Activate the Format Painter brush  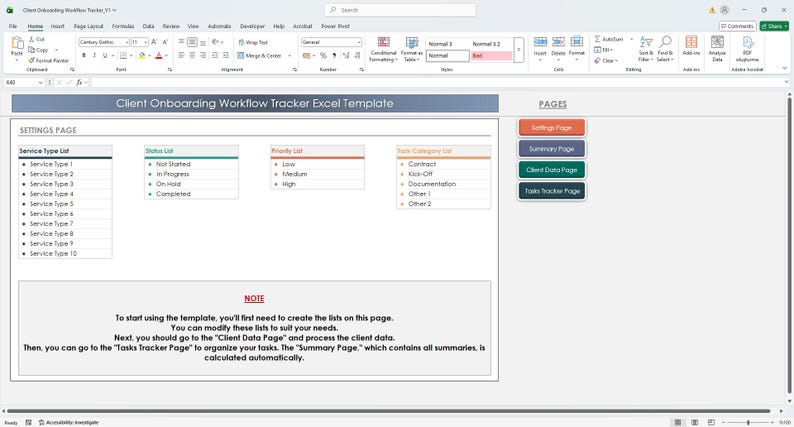[x=31, y=60]
